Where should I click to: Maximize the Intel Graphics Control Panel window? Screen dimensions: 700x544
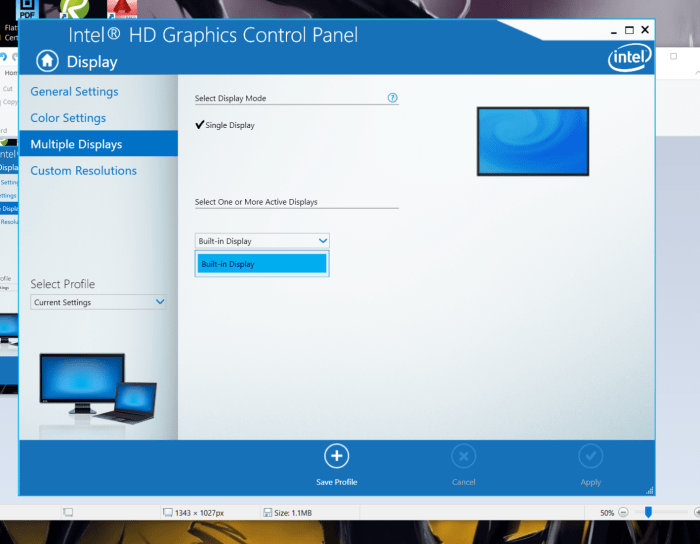pyautogui.click(x=629, y=30)
